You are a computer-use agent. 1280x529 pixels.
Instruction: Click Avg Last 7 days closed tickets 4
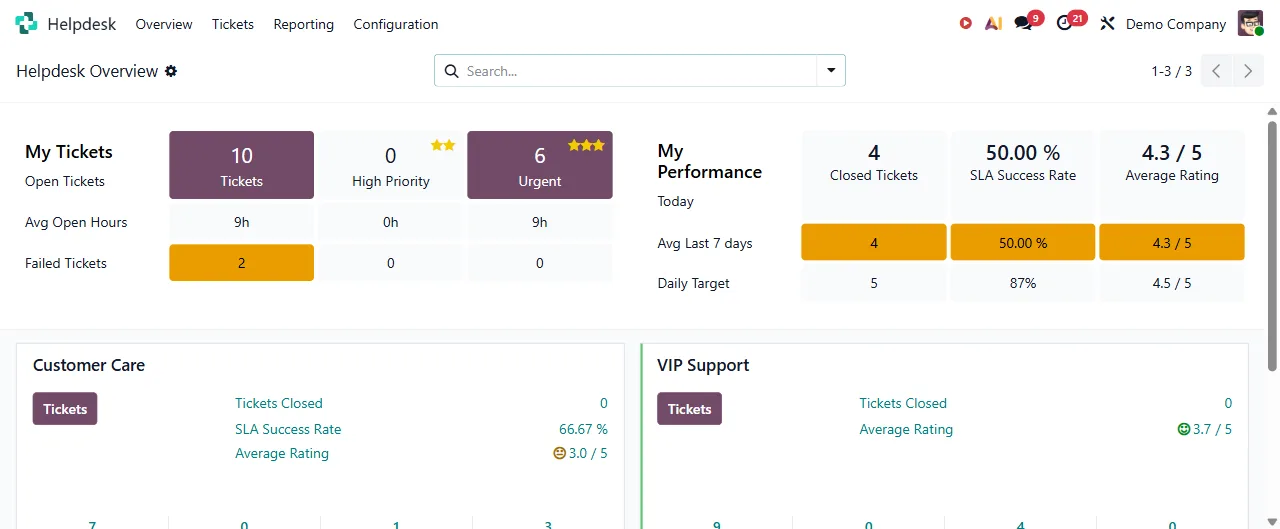(874, 242)
